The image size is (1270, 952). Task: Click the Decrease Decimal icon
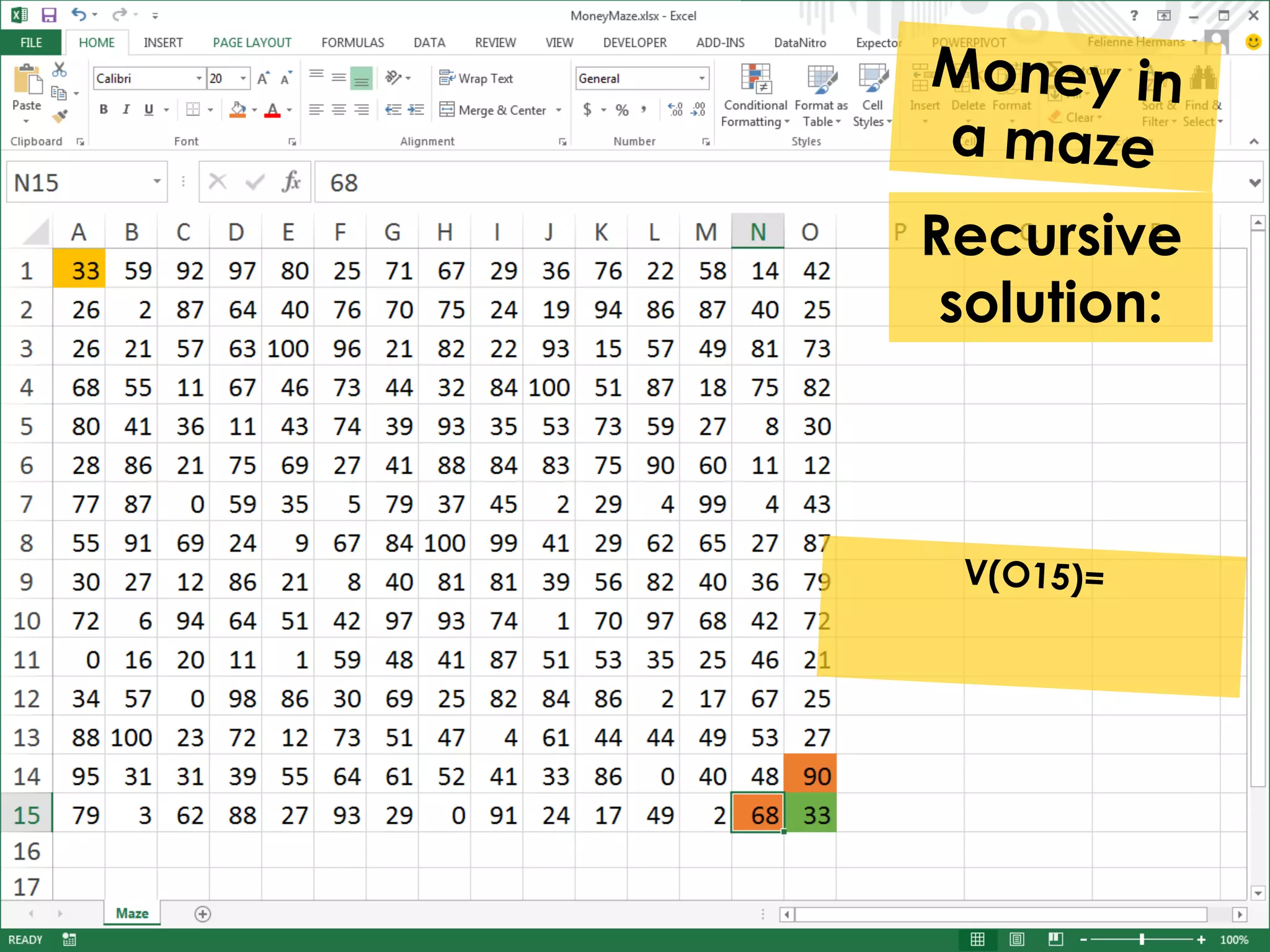click(x=698, y=110)
